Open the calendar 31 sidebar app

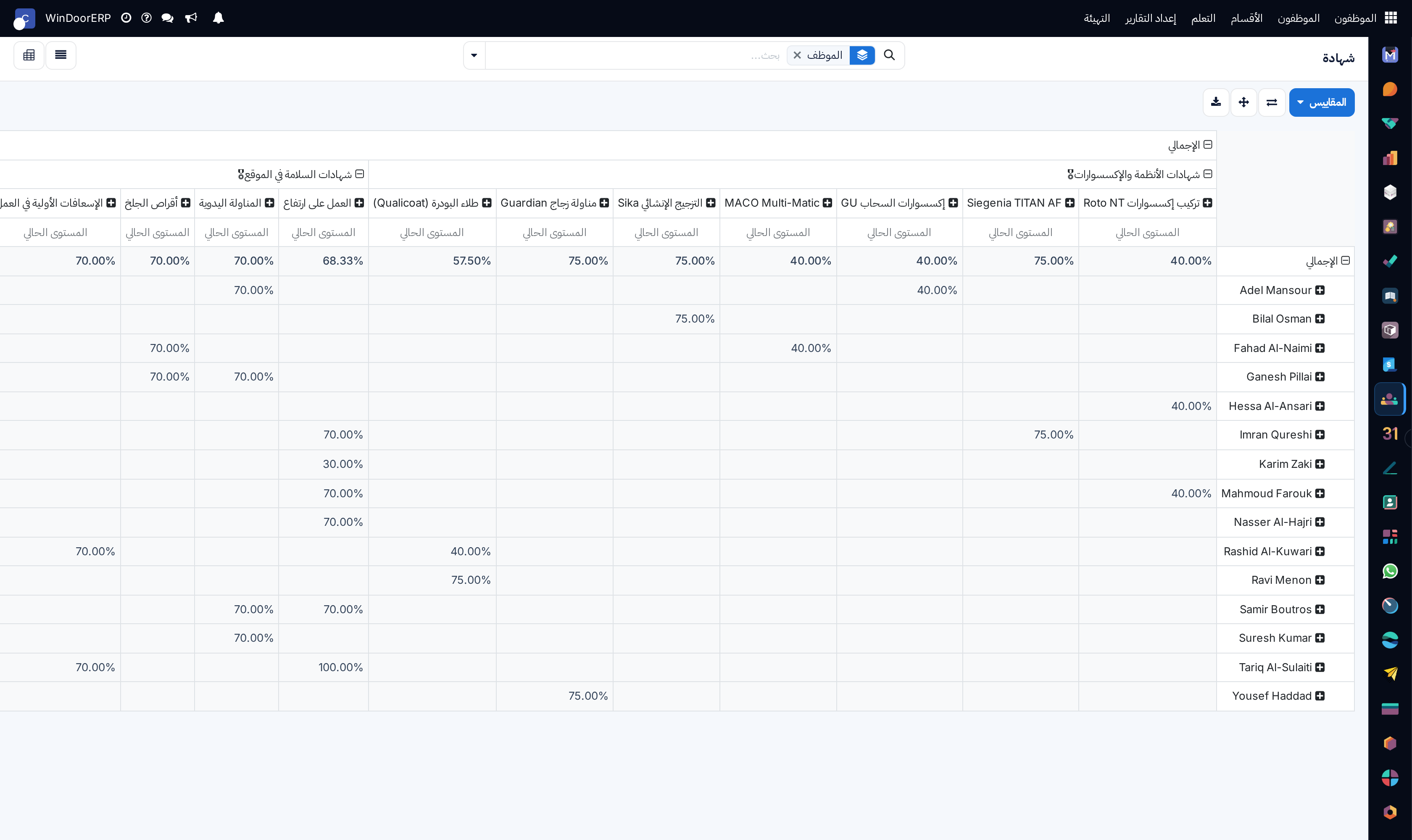1390,433
